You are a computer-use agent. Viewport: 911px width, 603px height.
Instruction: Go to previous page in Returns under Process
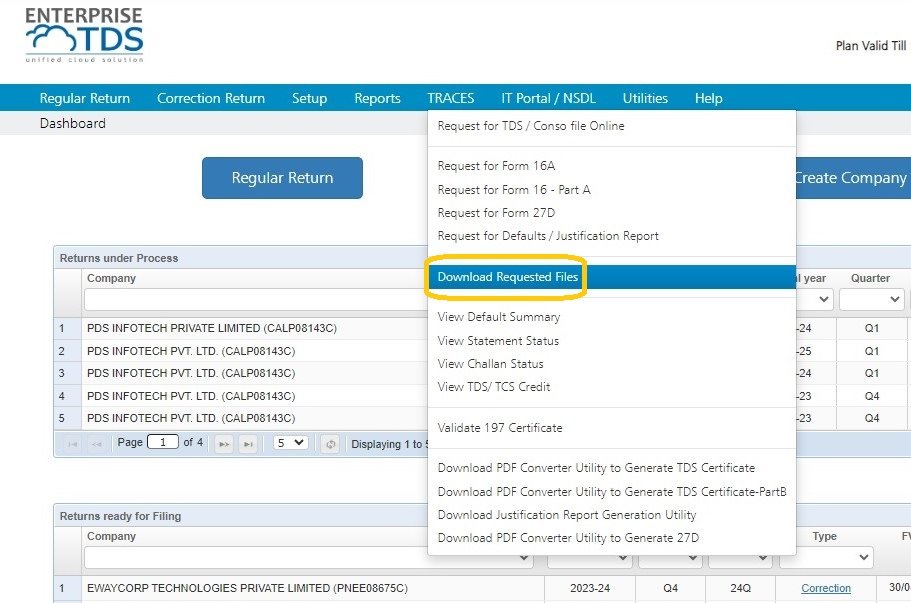point(96,444)
